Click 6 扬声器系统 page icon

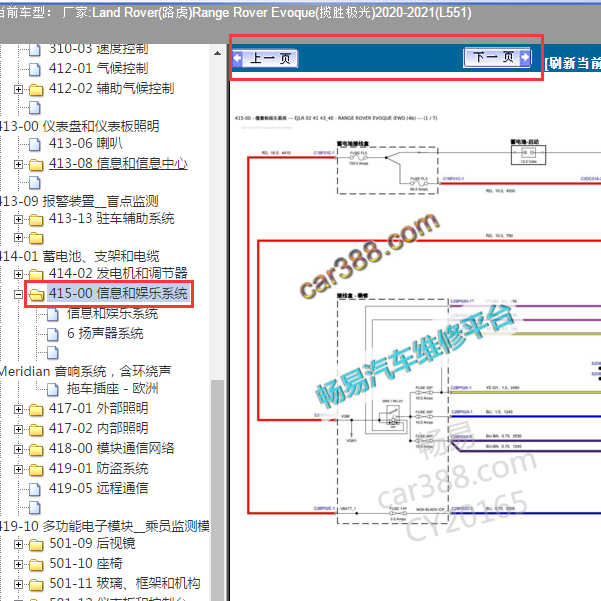click(x=53, y=334)
